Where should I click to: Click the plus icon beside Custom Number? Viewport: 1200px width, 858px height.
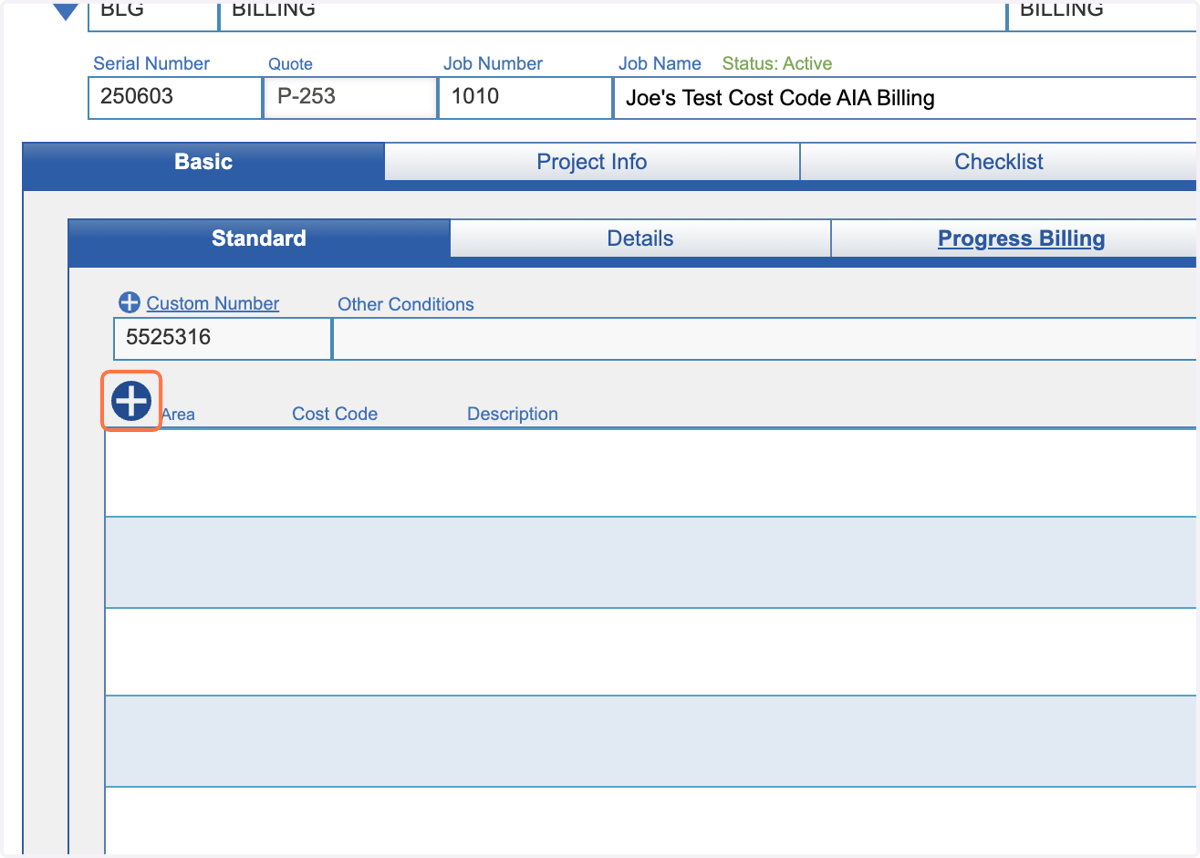pyautogui.click(x=129, y=303)
